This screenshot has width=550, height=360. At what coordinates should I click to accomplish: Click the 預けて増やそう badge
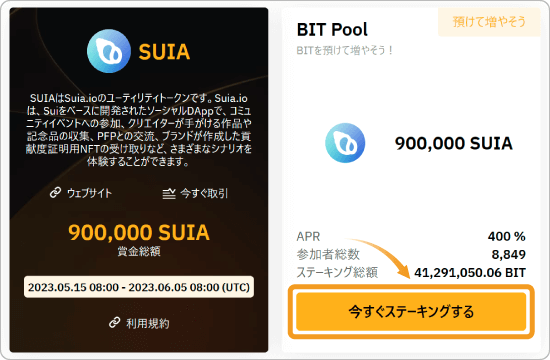489,22
